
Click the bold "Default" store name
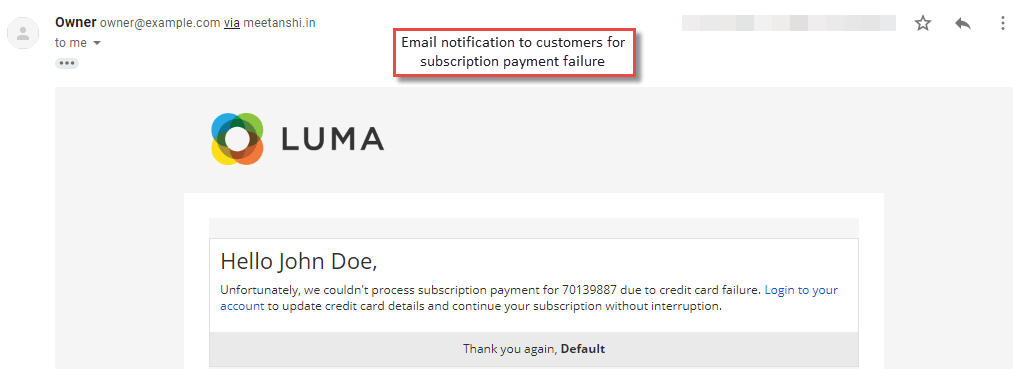coord(583,349)
